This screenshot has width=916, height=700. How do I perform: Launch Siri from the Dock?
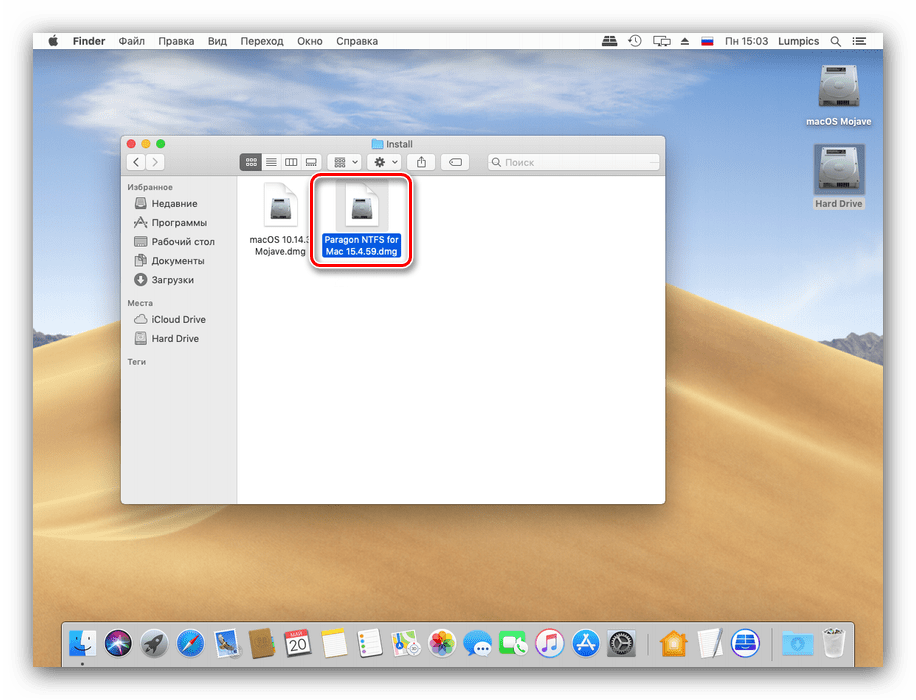click(x=118, y=644)
